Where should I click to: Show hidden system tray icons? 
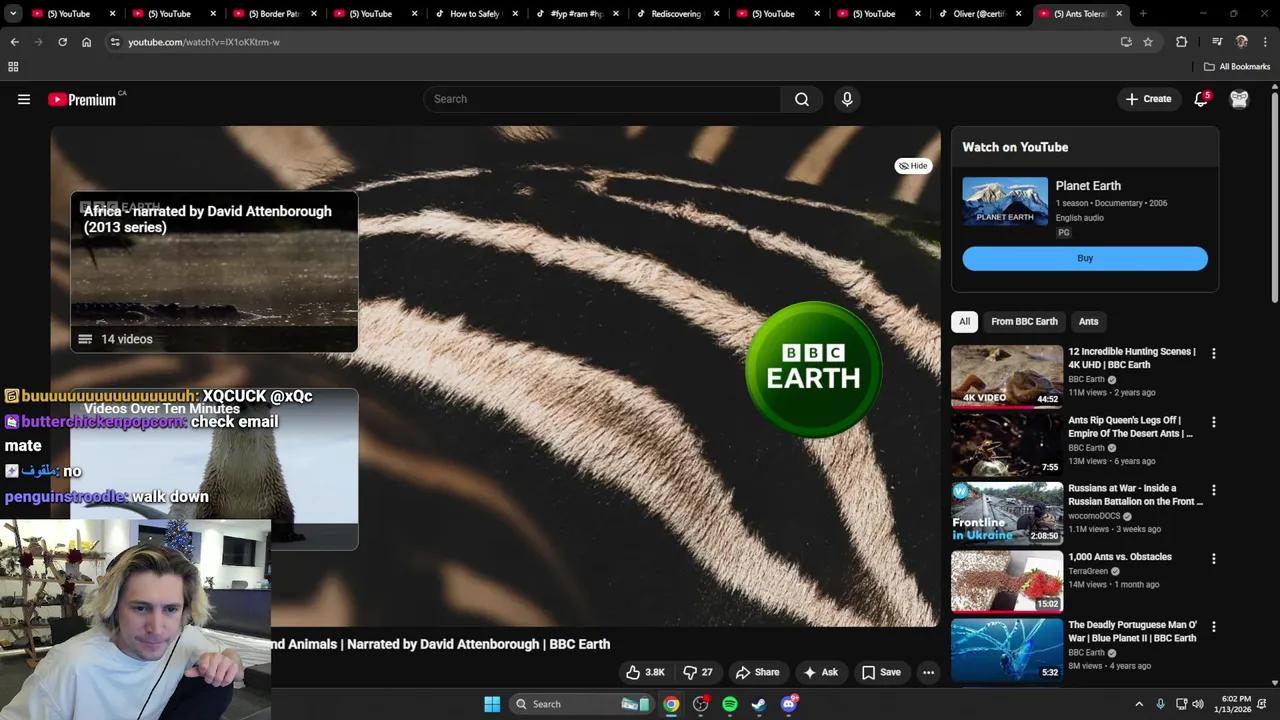tap(1138, 704)
